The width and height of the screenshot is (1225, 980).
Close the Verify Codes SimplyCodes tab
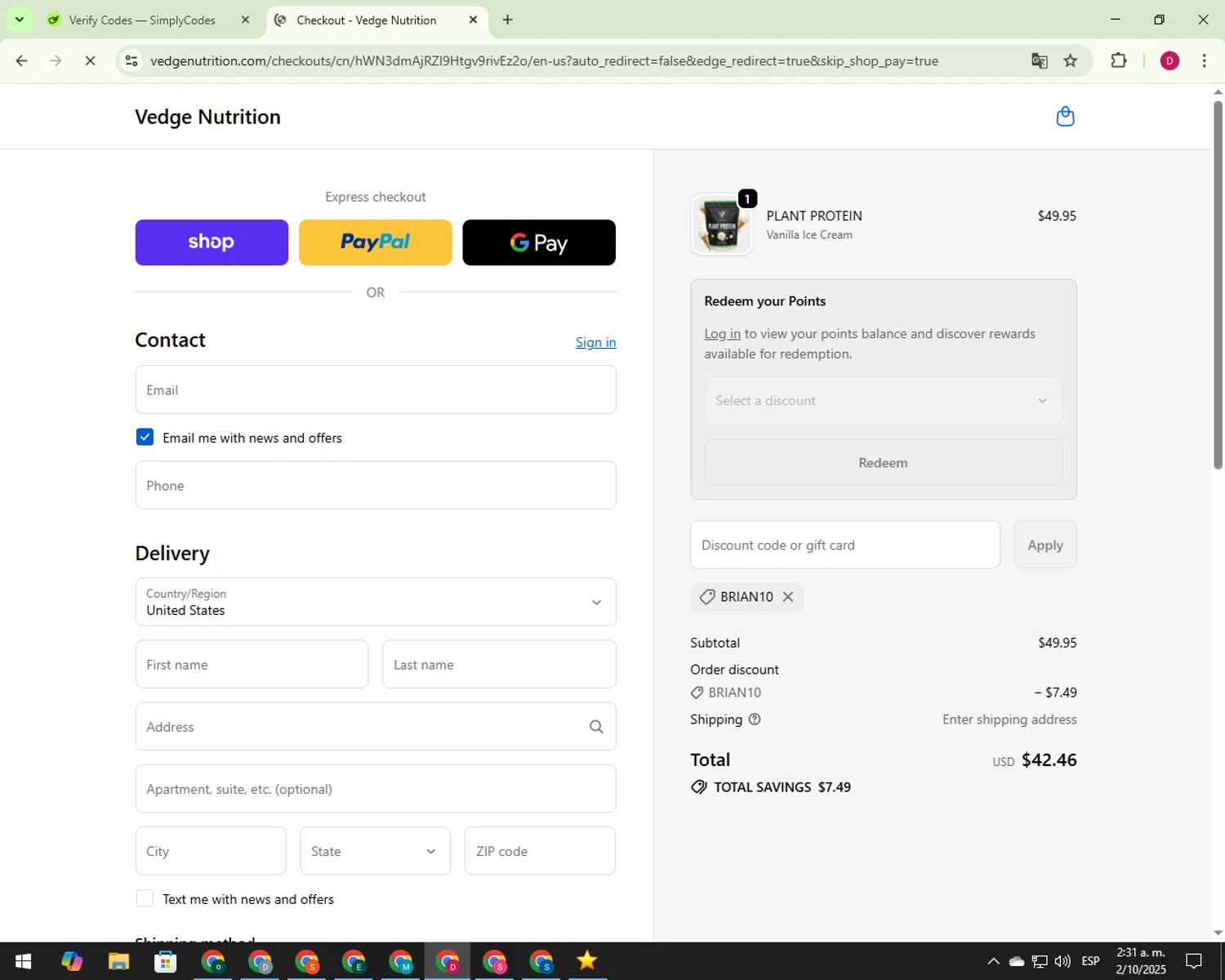click(x=245, y=20)
